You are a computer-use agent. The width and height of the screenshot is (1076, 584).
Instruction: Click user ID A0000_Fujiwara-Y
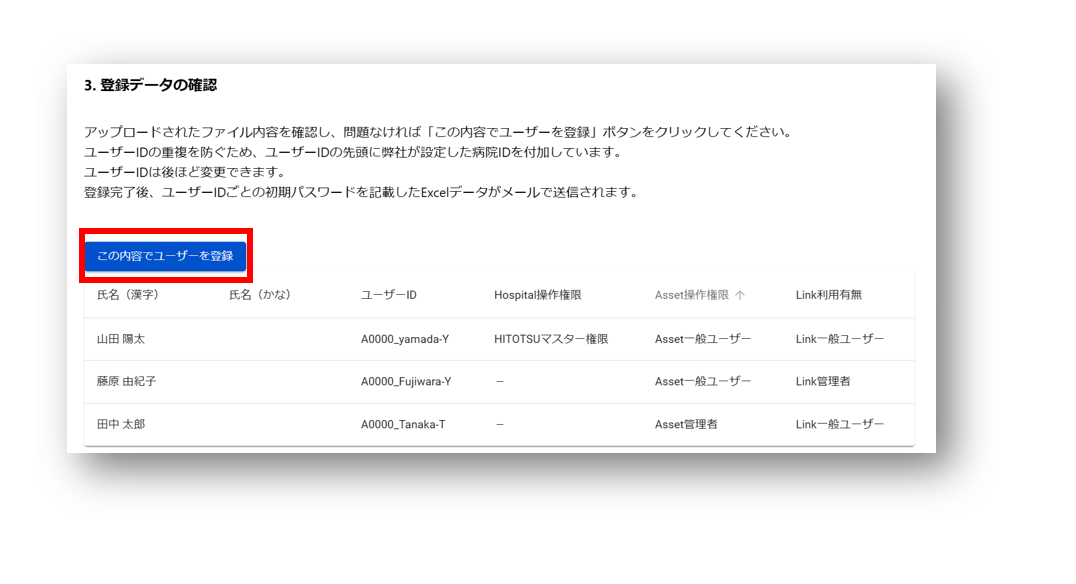point(405,381)
